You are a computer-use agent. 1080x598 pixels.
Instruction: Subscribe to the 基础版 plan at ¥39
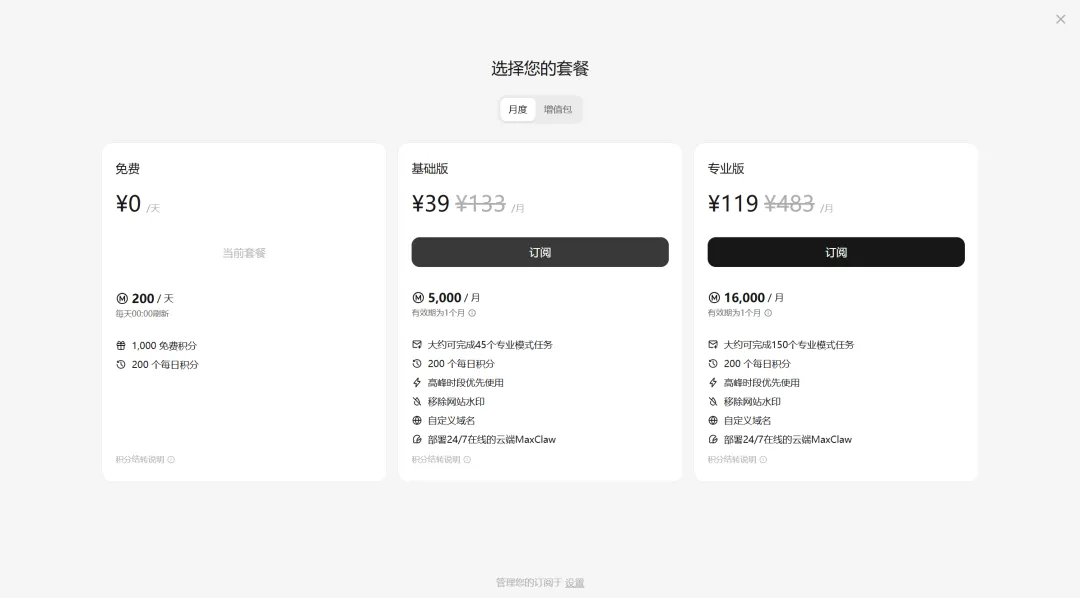coord(540,252)
